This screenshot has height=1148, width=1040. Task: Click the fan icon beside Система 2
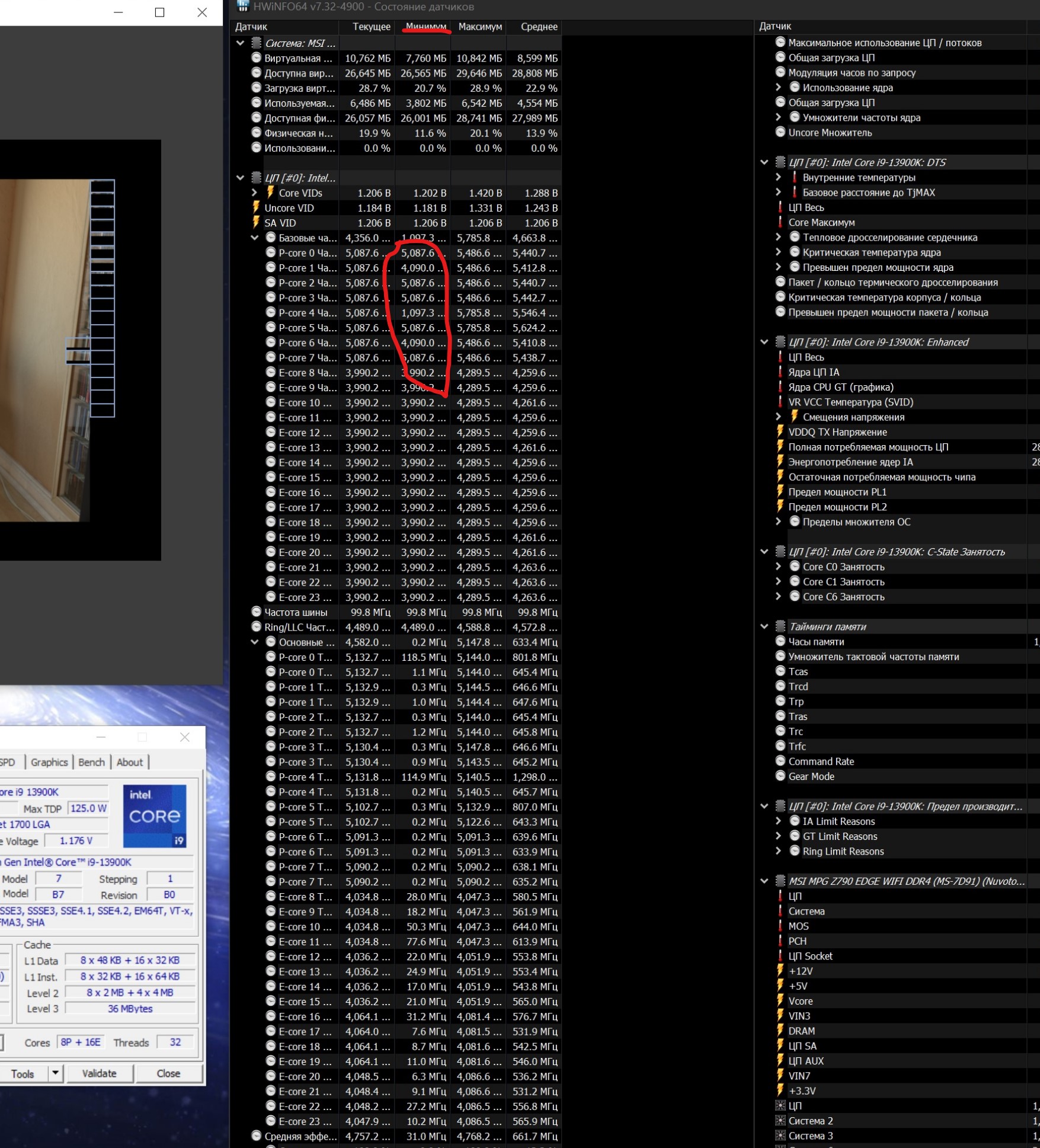(780, 1120)
